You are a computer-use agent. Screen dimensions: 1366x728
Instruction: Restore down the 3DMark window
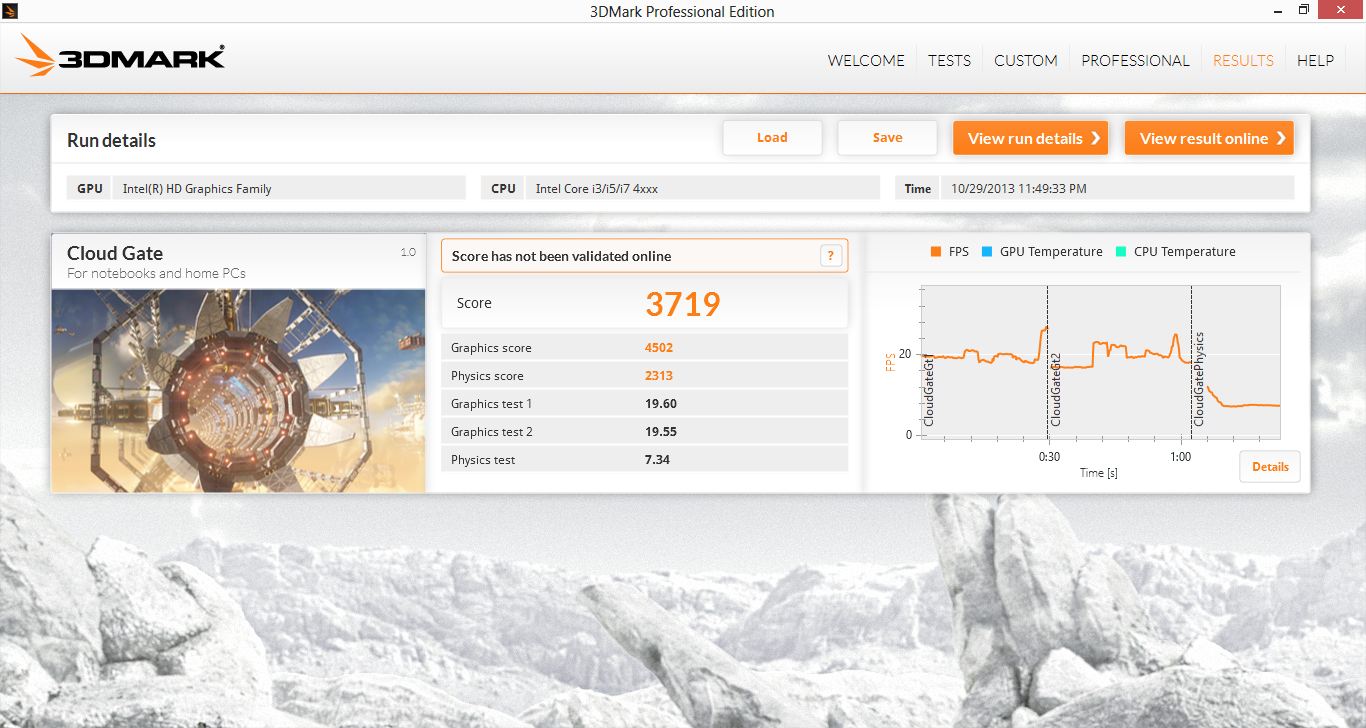coord(1303,10)
